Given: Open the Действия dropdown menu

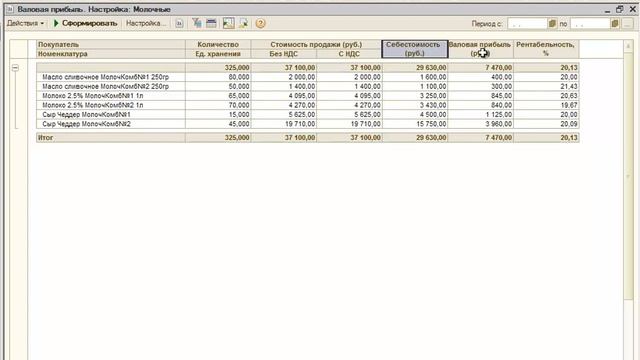Looking at the screenshot, I should tap(25, 23).
